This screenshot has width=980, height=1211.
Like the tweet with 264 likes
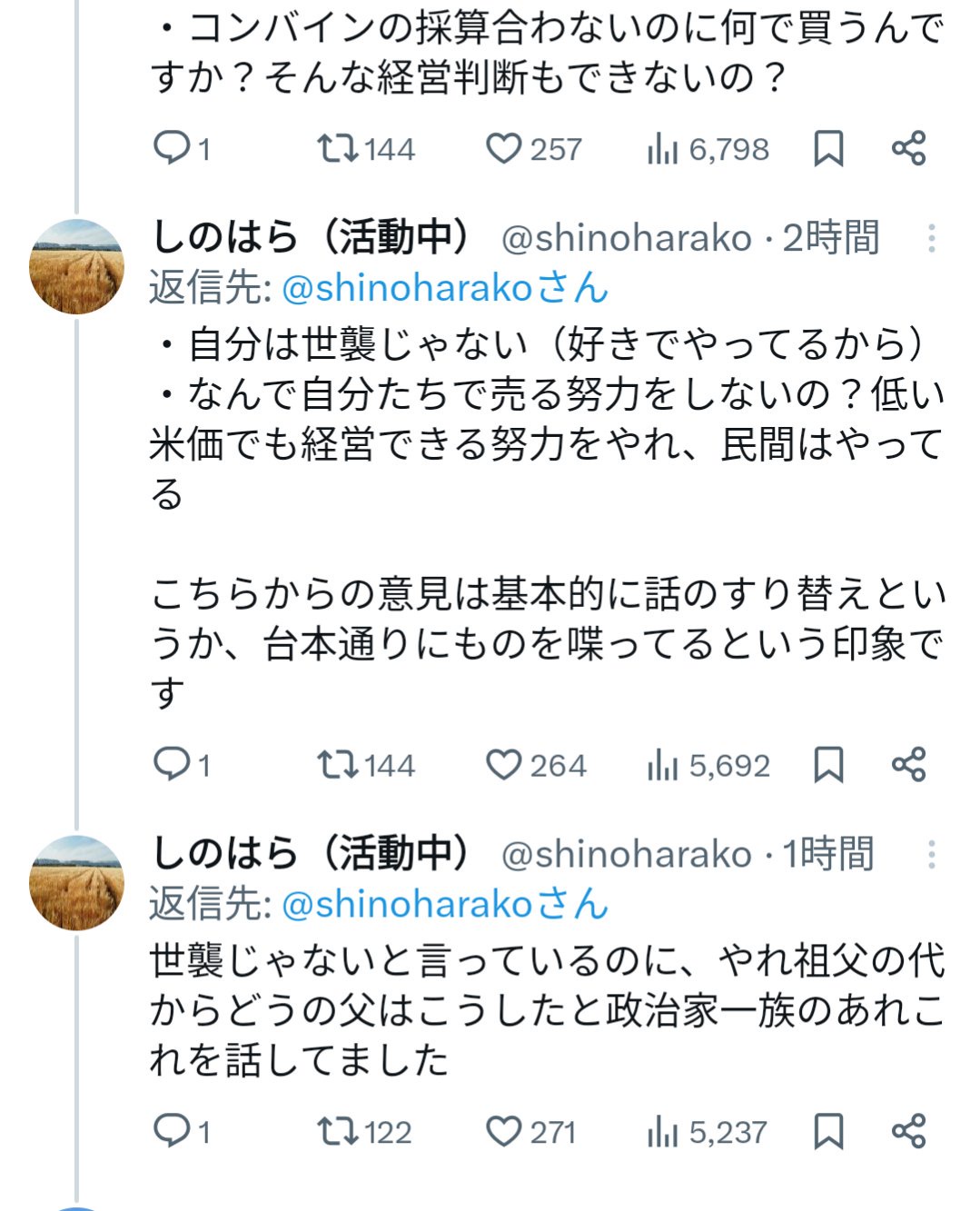point(504,765)
